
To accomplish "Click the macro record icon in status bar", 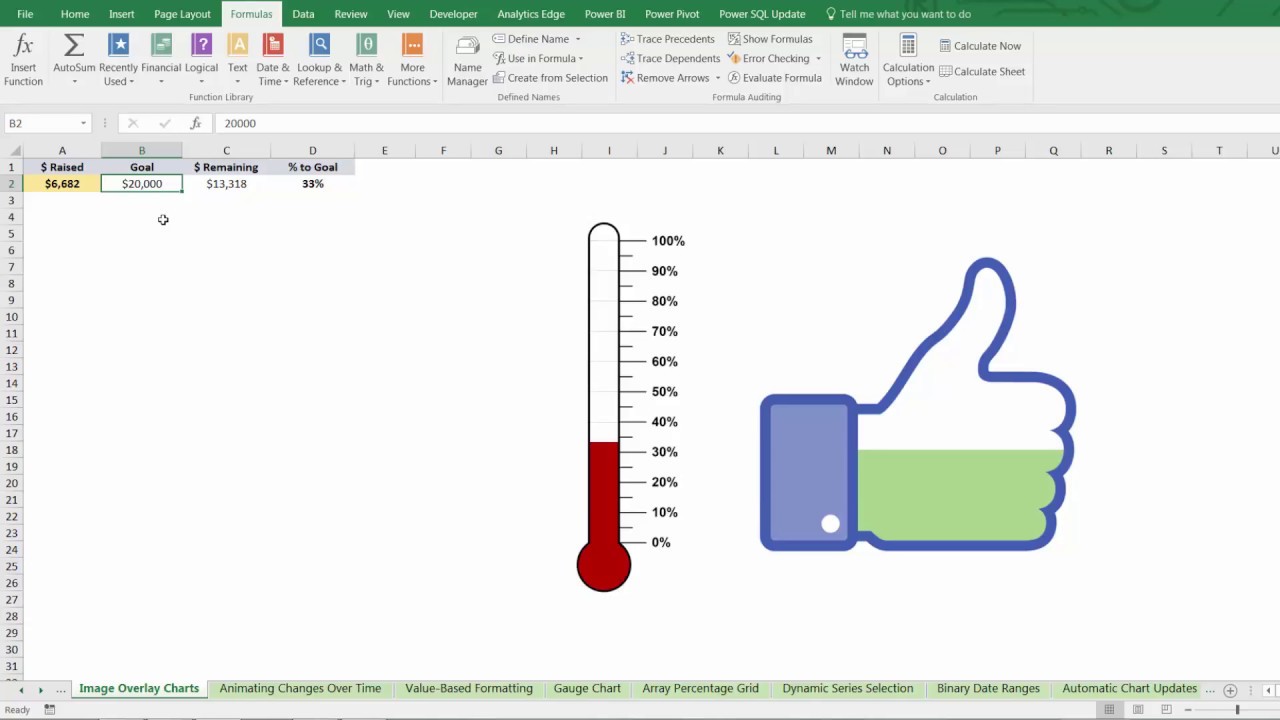I will [x=49, y=710].
